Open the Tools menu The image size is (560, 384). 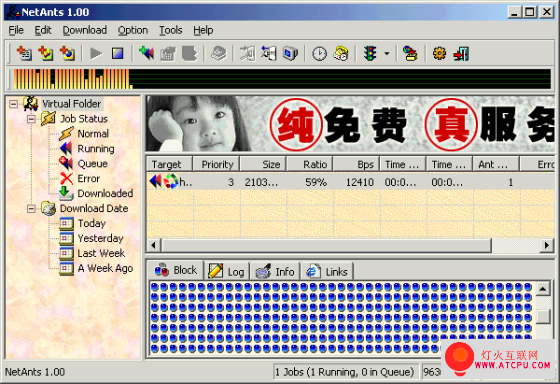[170, 30]
